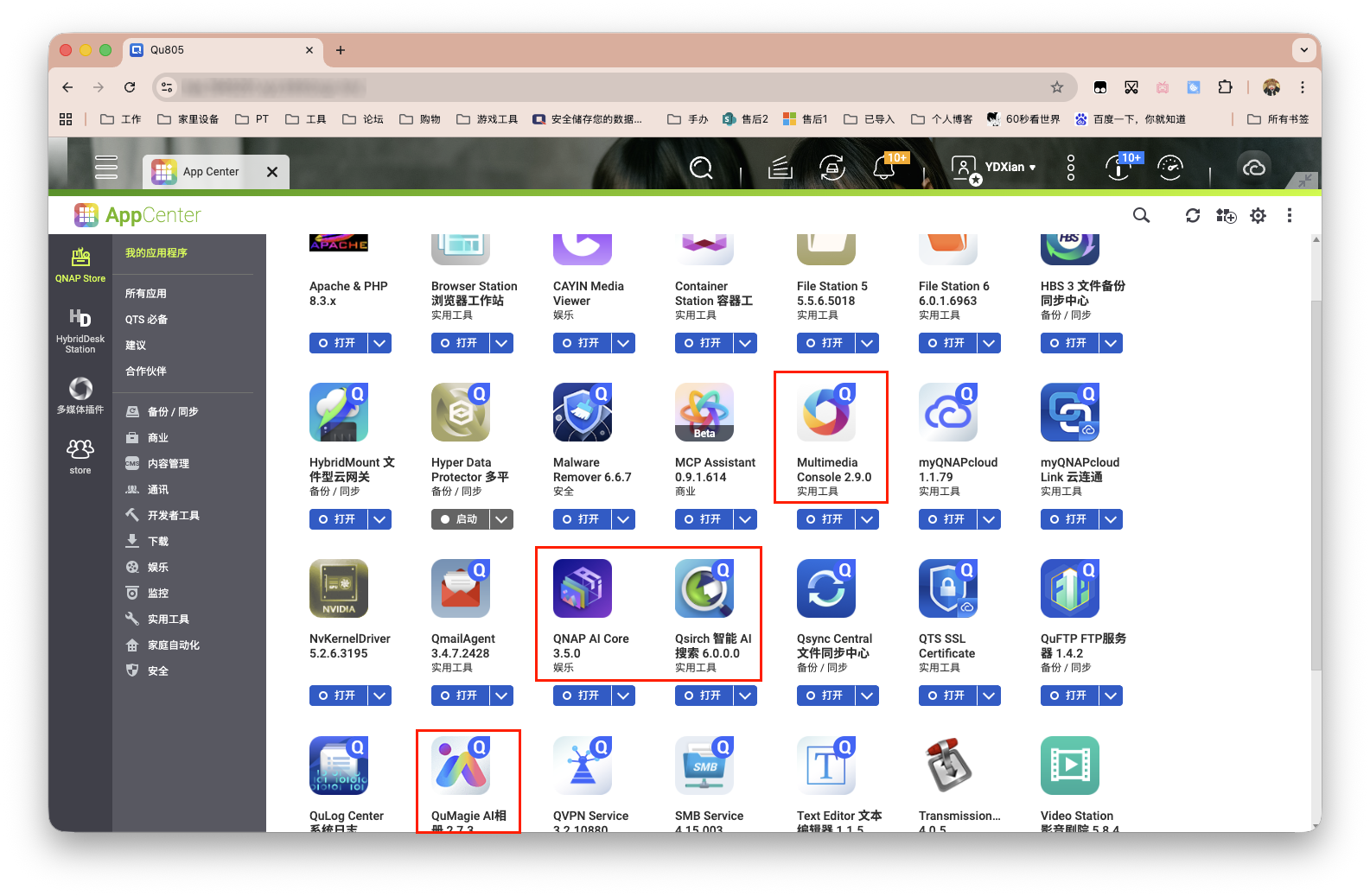Screen dimensions: 1370x896
Task: Click the QNAP AI Core app icon
Action: (x=582, y=589)
